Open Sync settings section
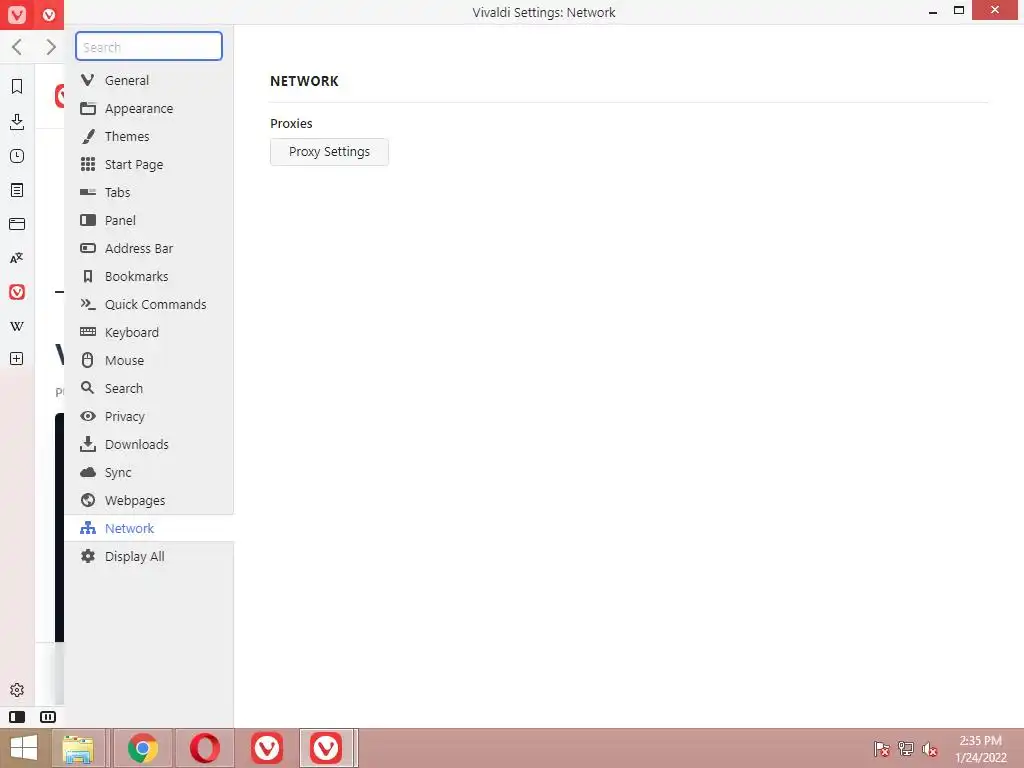 tap(149, 473)
